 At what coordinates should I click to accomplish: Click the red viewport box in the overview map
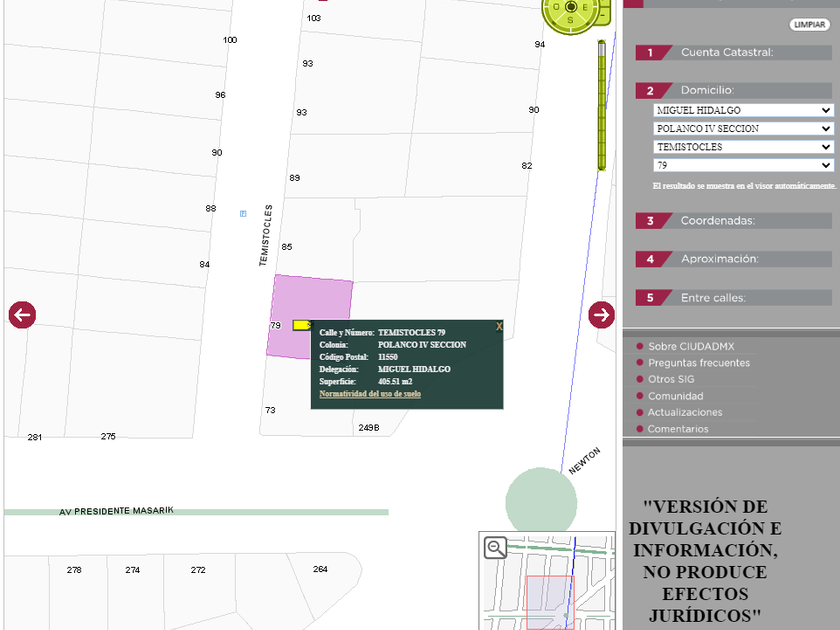point(550,602)
